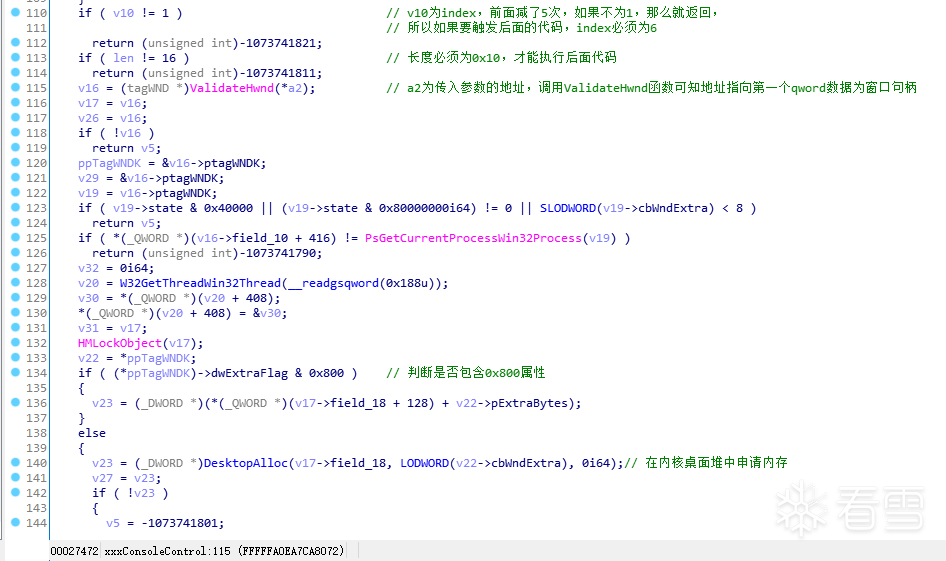
Task: Toggle breakpoint dot on line 127
Action: coord(16,267)
